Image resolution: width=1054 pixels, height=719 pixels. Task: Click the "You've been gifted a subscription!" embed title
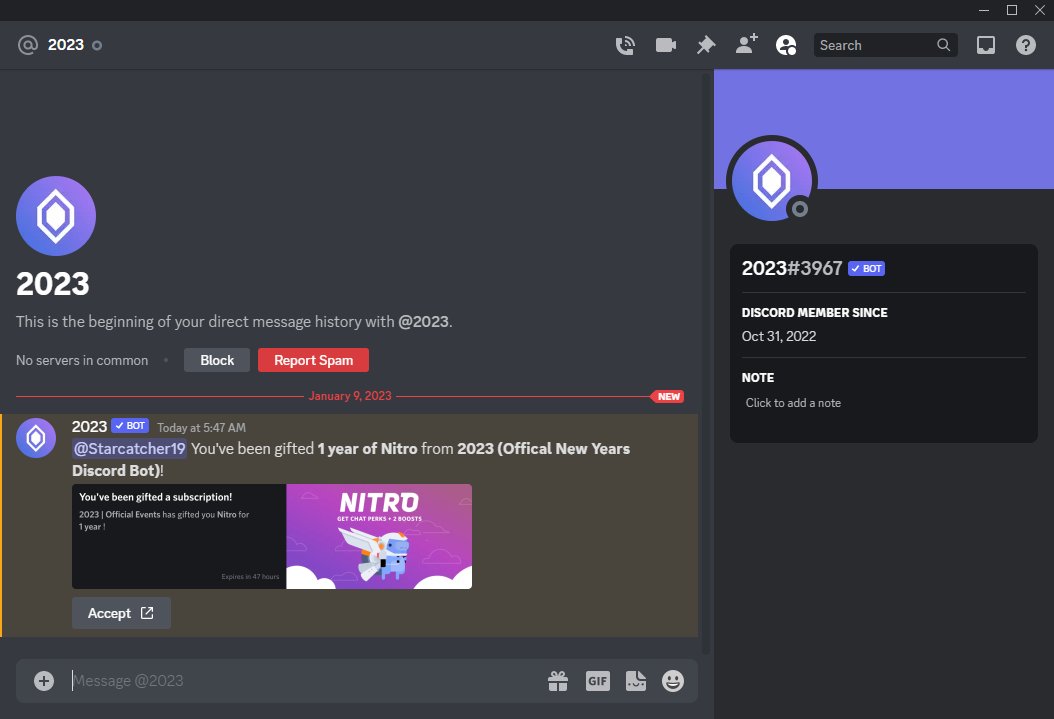(x=155, y=497)
